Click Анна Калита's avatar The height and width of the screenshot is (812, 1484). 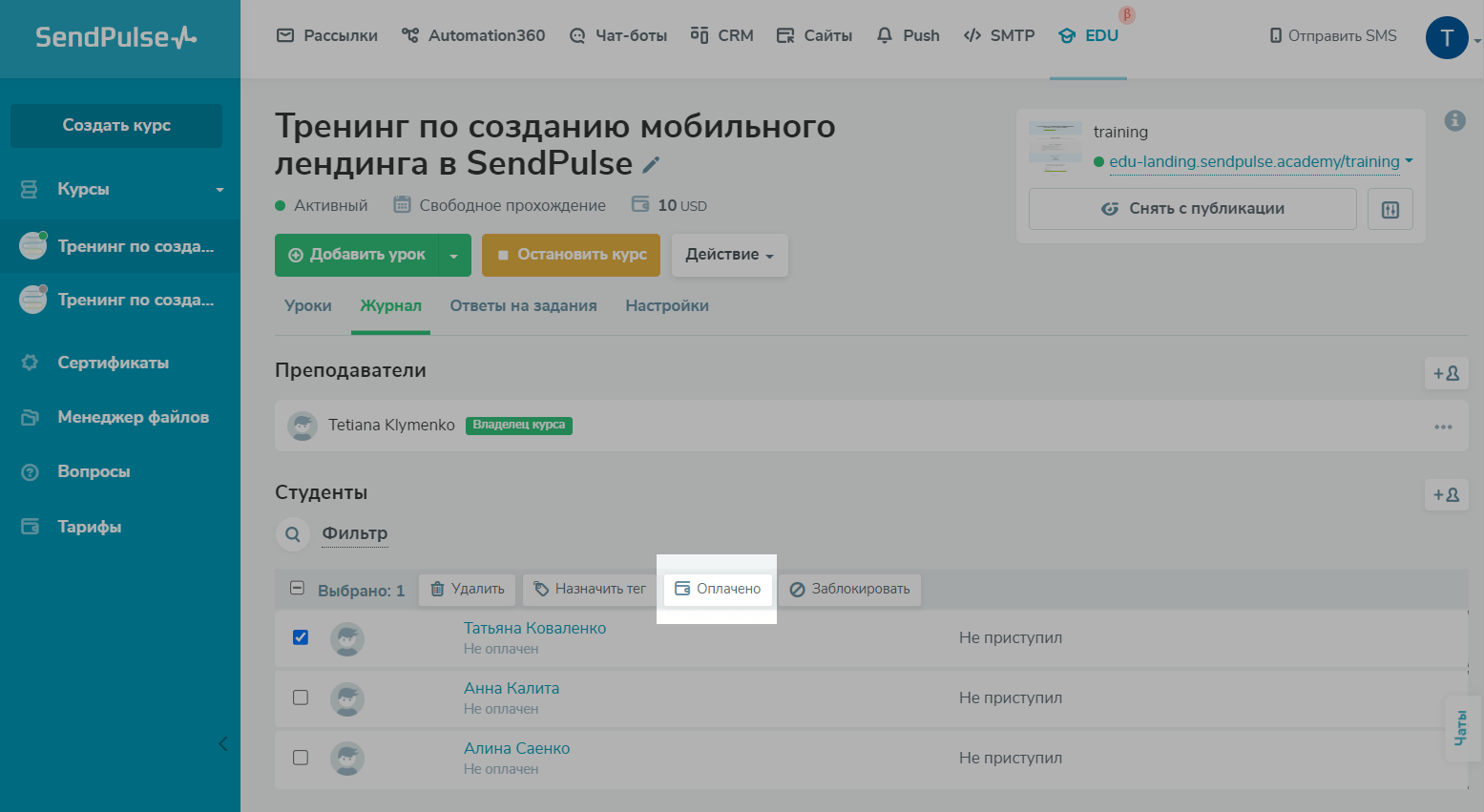click(x=347, y=698)
